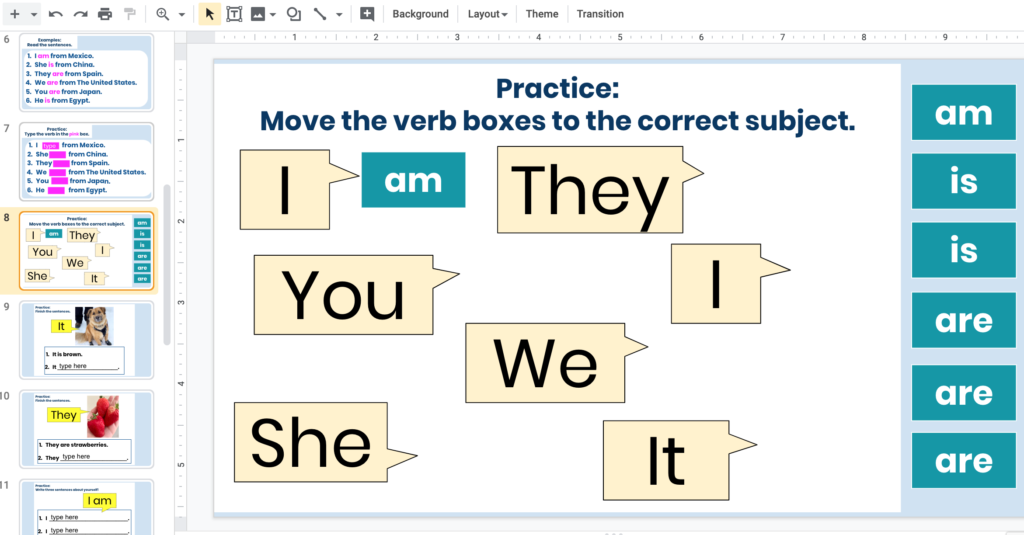Viewport: 1024px width, 535px height.
Task: Select the 'You' callout box
Action: click(x=344, y=295)
